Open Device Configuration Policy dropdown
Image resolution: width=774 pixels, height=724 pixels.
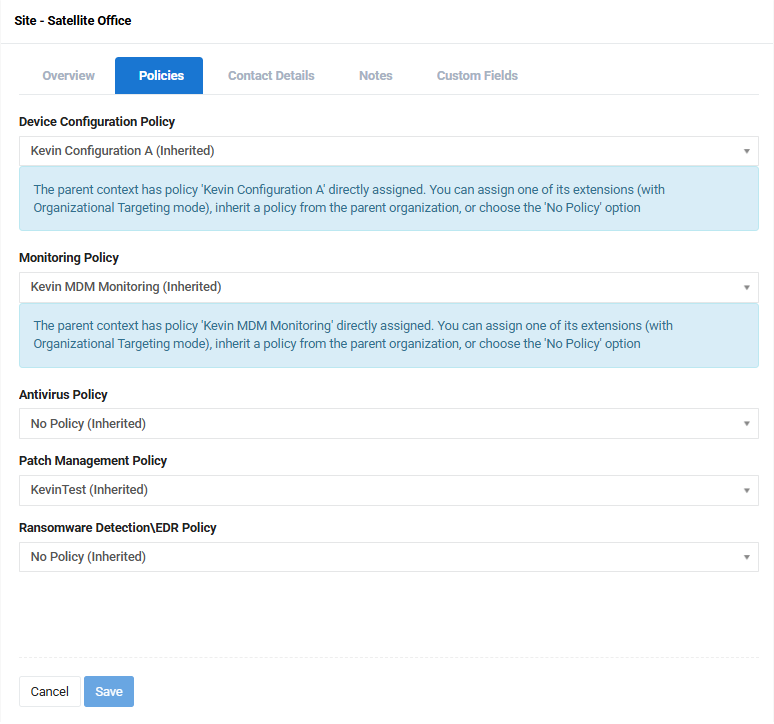[x=388, y=151]
